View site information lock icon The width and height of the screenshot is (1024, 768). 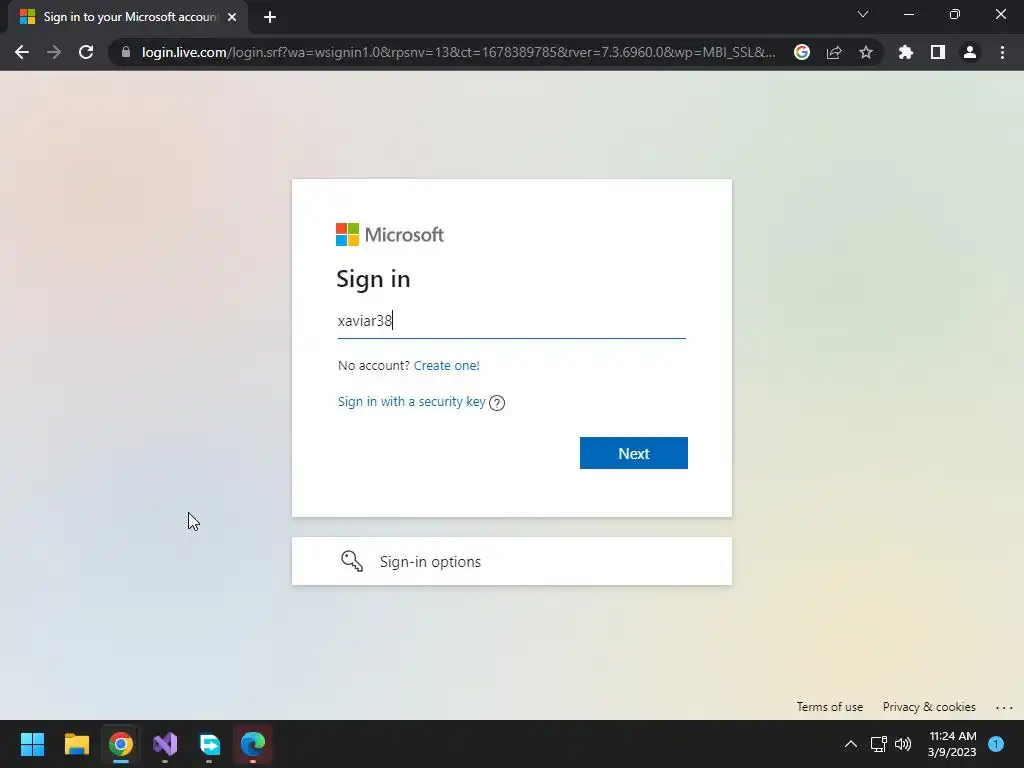click(126, 52)
